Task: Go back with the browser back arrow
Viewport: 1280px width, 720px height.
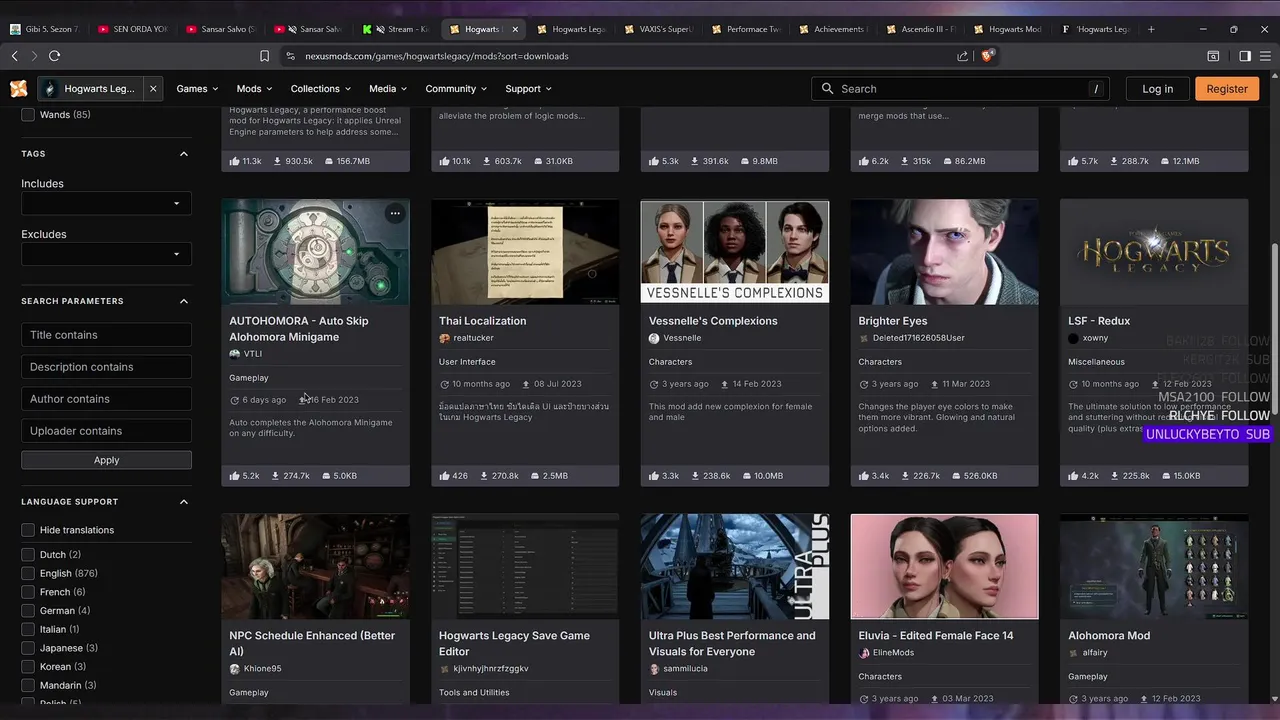Action: tap(15, 56)
